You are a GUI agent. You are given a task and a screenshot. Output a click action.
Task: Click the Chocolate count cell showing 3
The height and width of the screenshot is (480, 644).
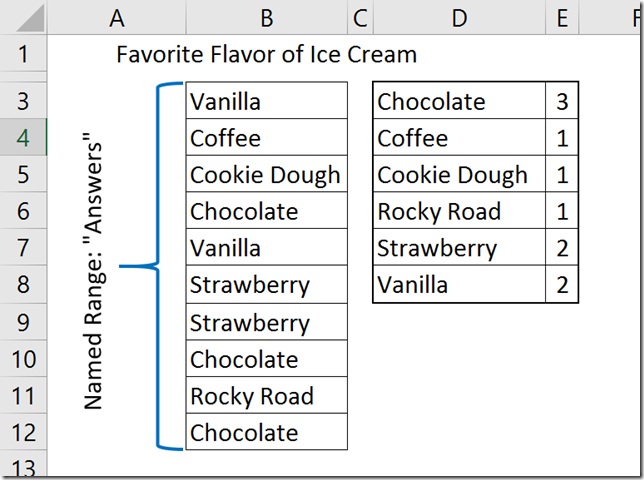pos(562,101)
